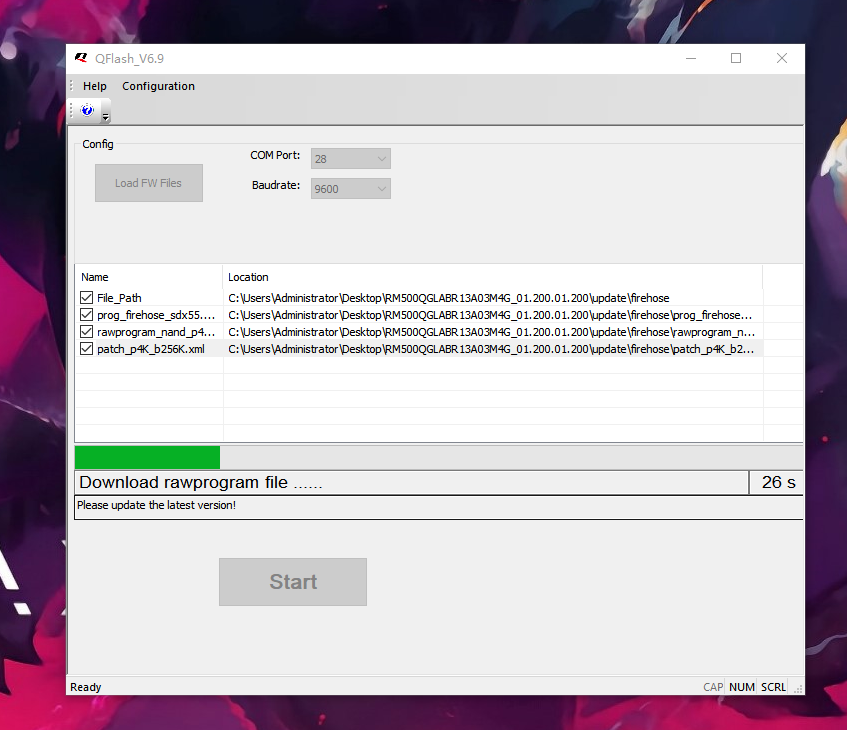Select the rawprogram_nand_p4 file name
Viewport: 847px width, 730px height.
pyautogui.click(x=156, y=332)
